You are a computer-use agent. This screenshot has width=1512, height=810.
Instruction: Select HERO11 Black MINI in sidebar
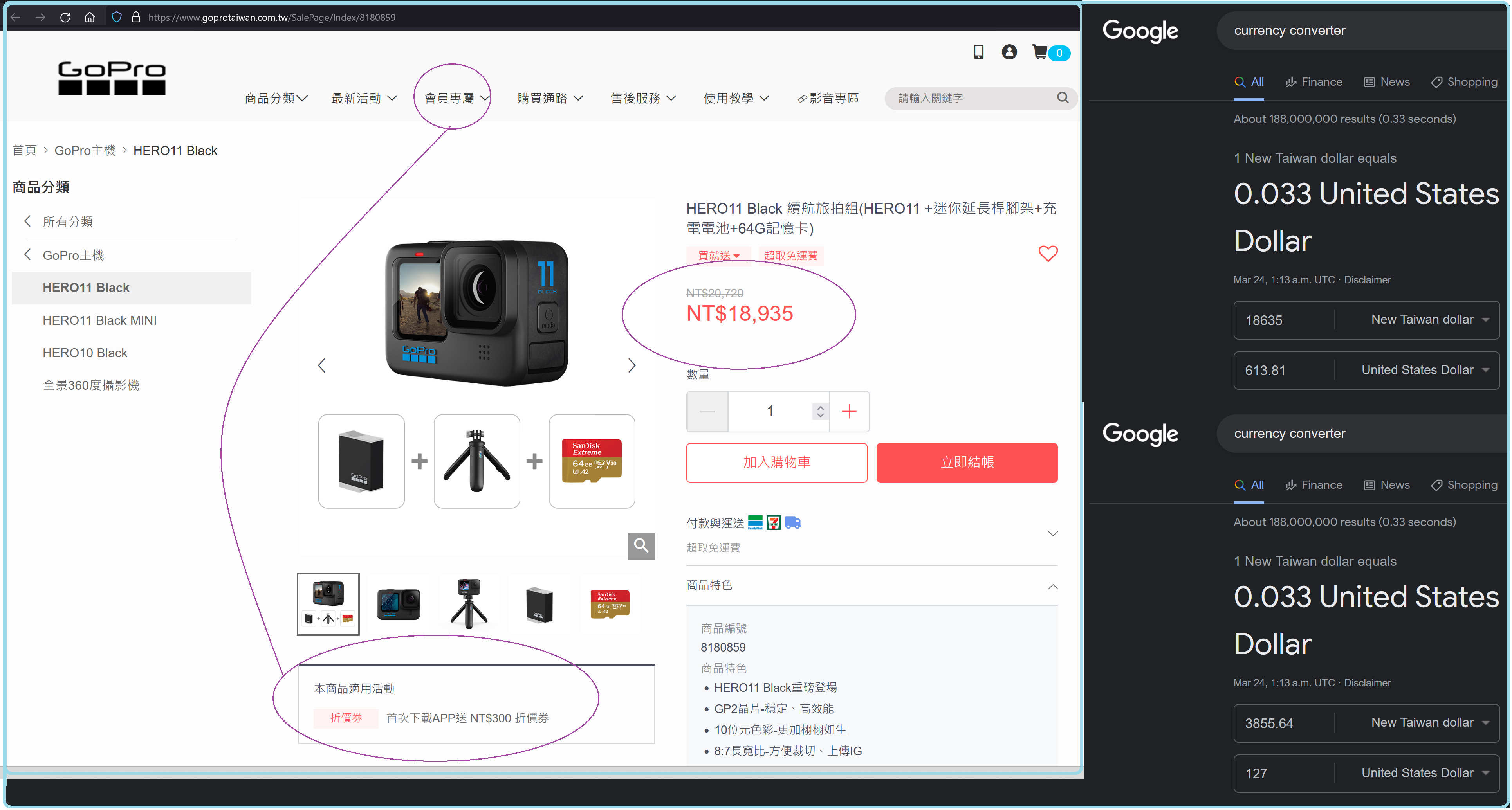[x=100, y=320]
